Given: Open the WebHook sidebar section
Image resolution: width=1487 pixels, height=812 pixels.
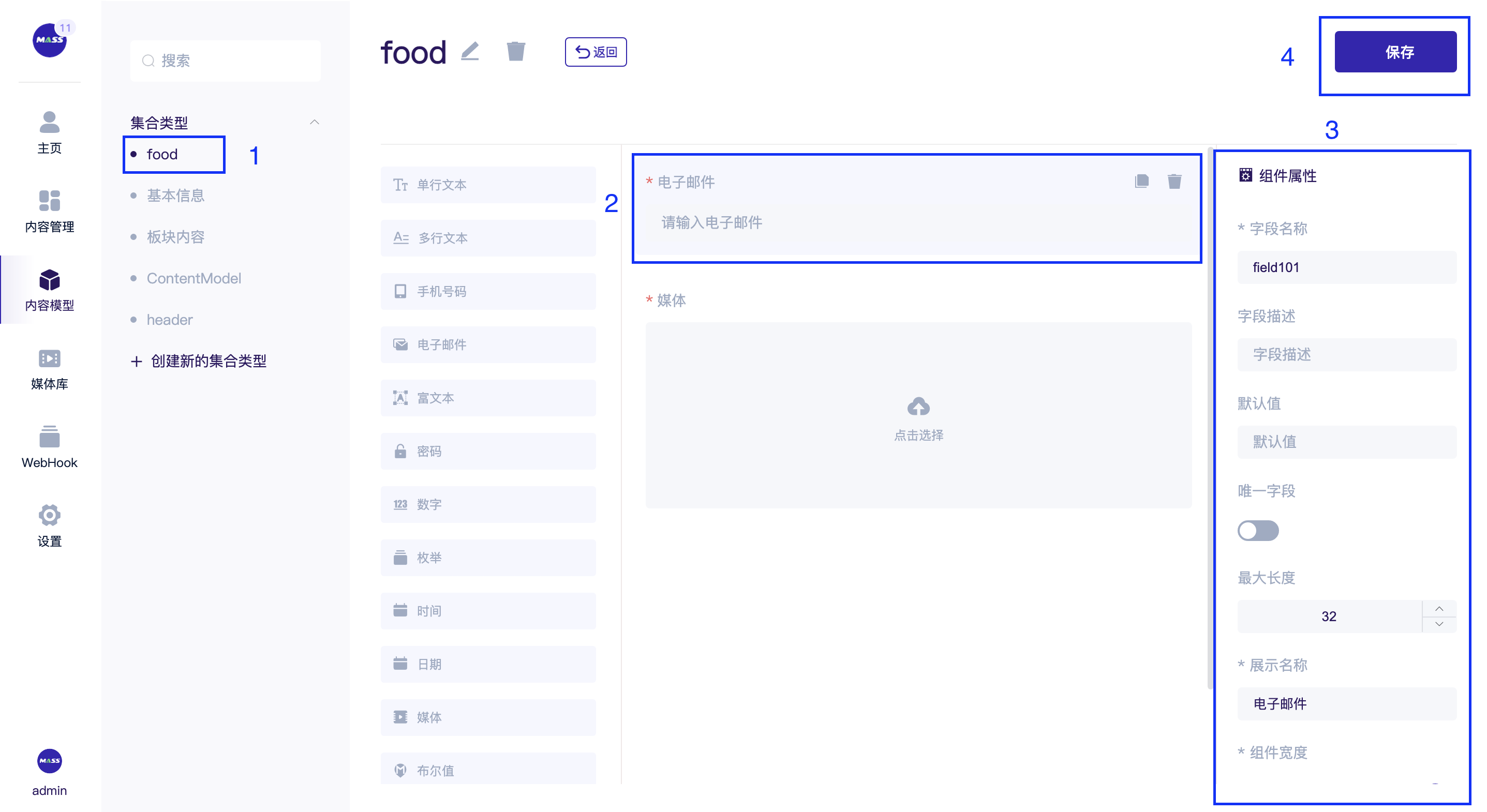Looking at the screenshot, I should tap(49, 448).
